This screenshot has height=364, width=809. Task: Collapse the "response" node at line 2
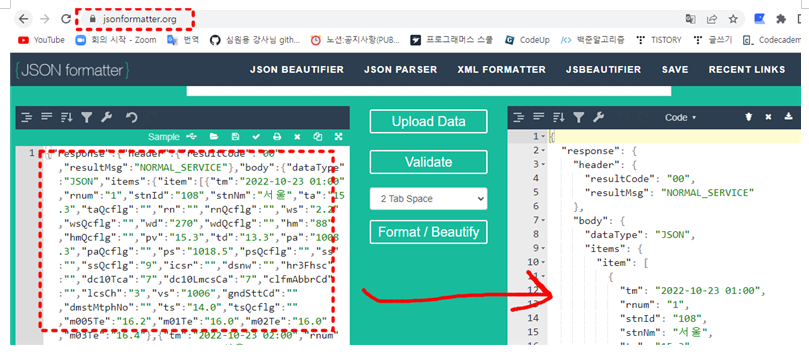click(543, 151)
